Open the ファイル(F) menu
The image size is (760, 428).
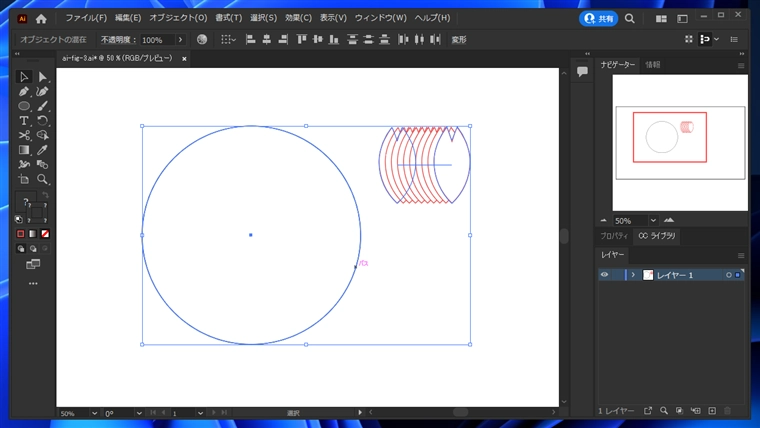point(86,18)
